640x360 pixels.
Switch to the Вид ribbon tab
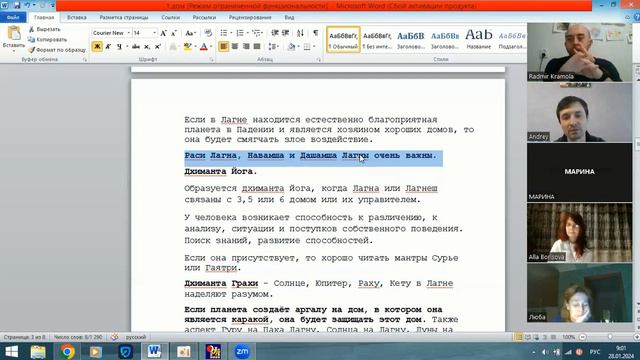[289, 18]
